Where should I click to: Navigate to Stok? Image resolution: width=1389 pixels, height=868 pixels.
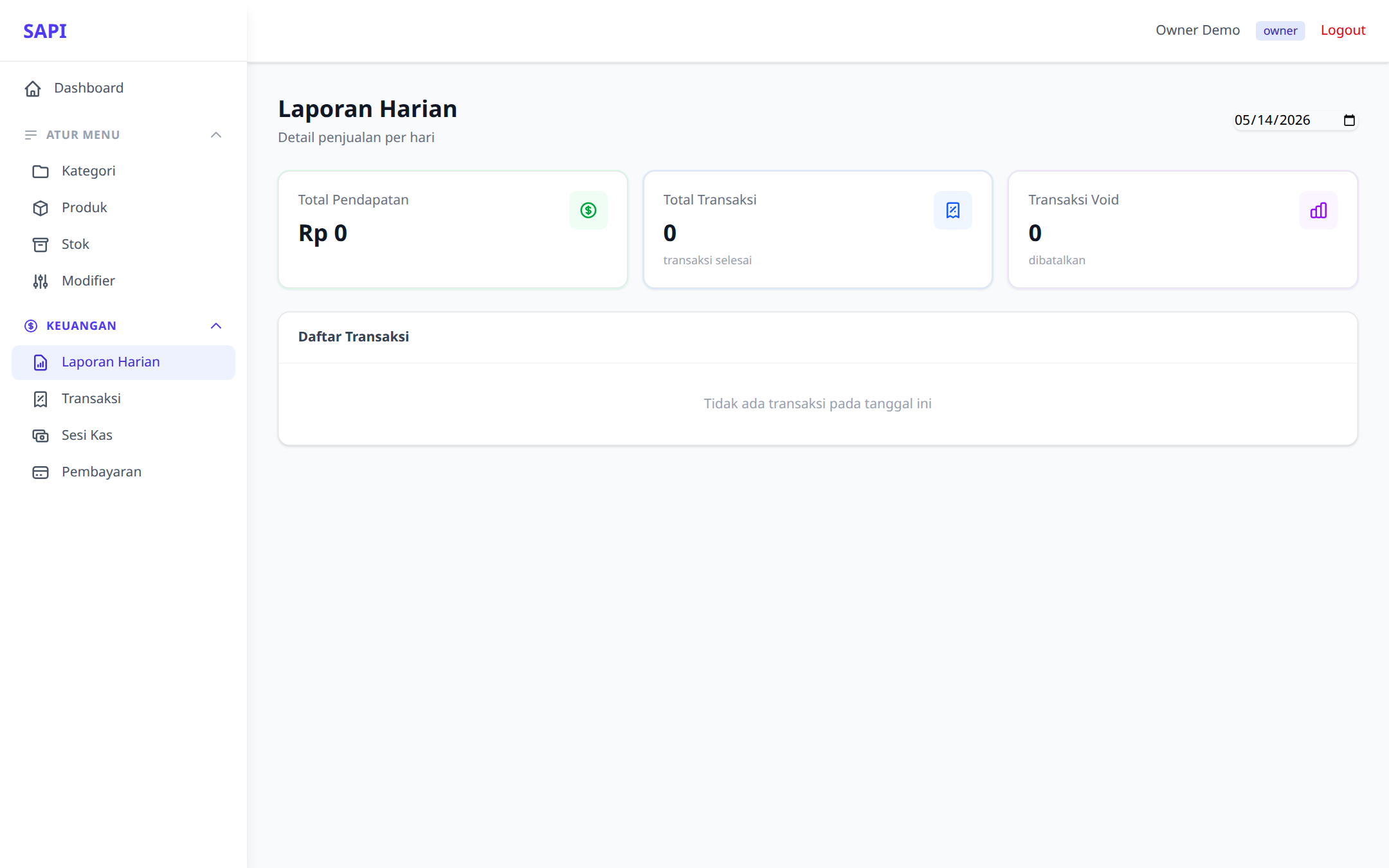123,244
